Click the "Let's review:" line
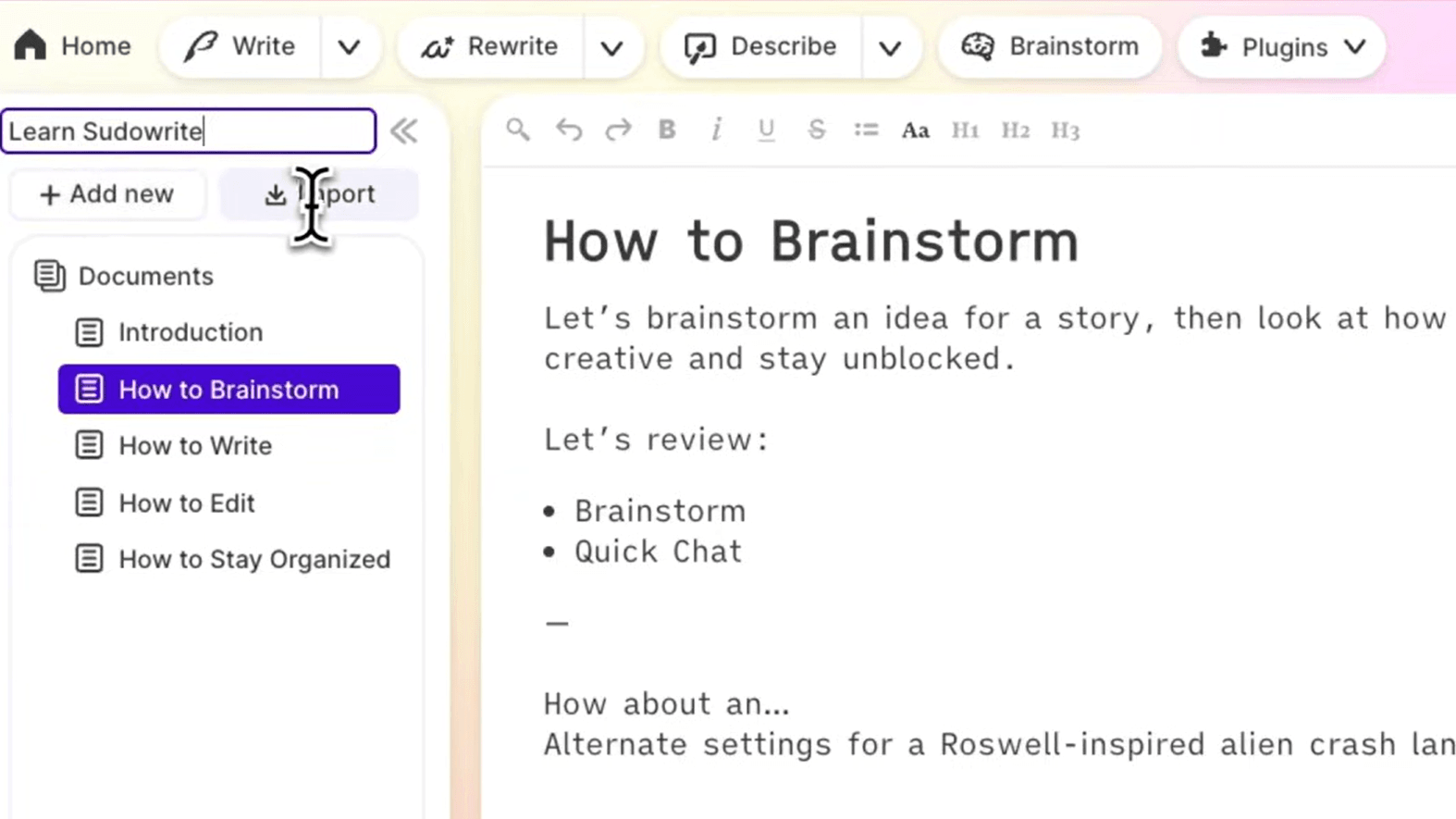Screen dimensions: 1456x819 click(656, 440)
